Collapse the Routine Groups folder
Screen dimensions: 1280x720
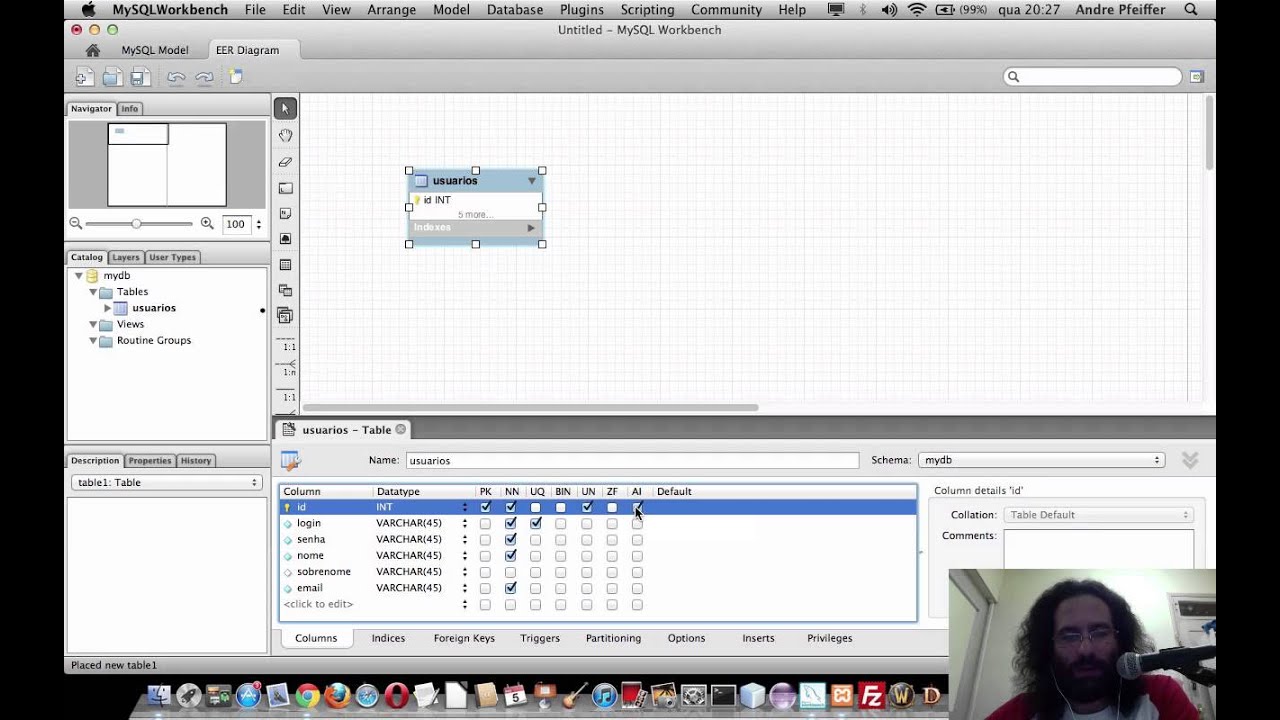click(93, 341)
